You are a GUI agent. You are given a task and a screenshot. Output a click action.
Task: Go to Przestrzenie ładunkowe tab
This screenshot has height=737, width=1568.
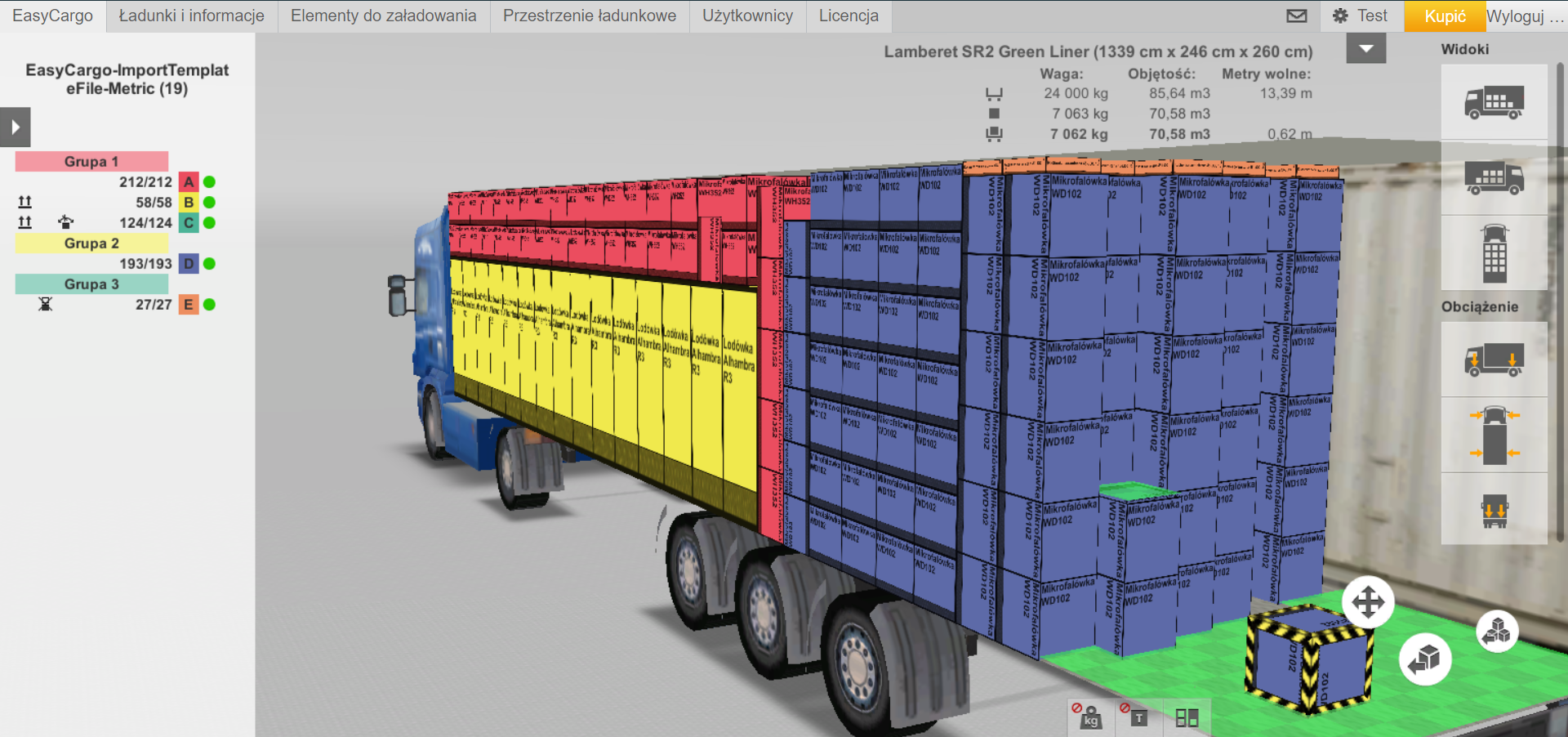coord(589,16)
